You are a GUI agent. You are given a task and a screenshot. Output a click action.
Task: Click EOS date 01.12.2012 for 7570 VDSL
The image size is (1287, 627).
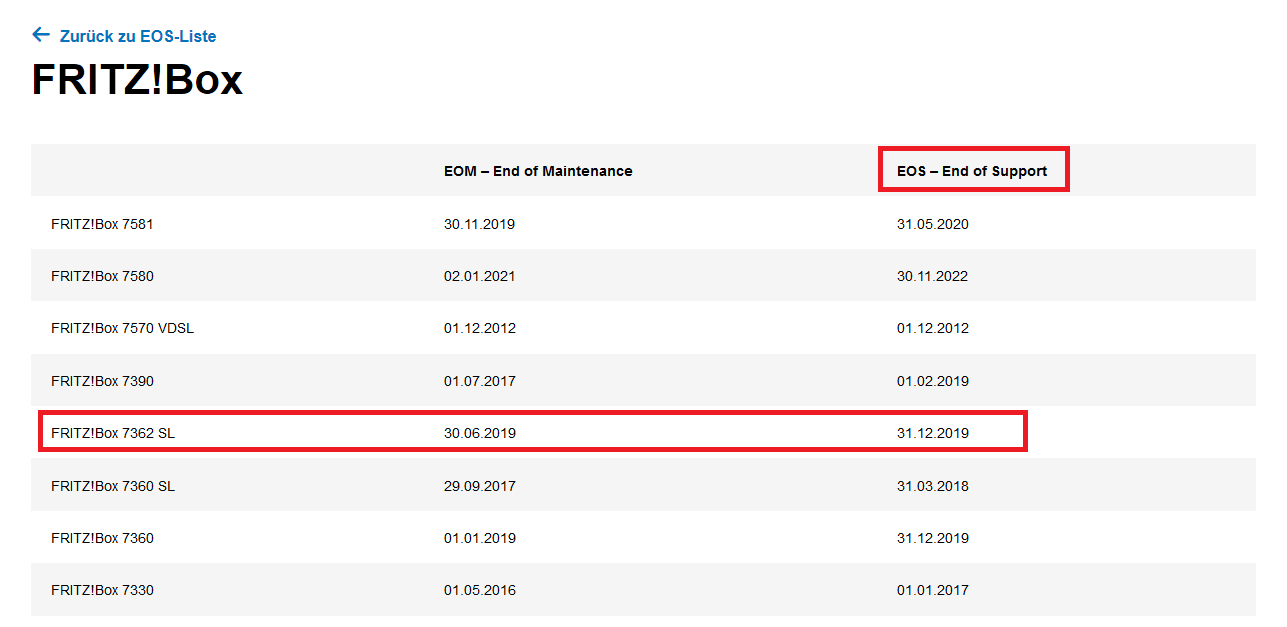(933, 328)
